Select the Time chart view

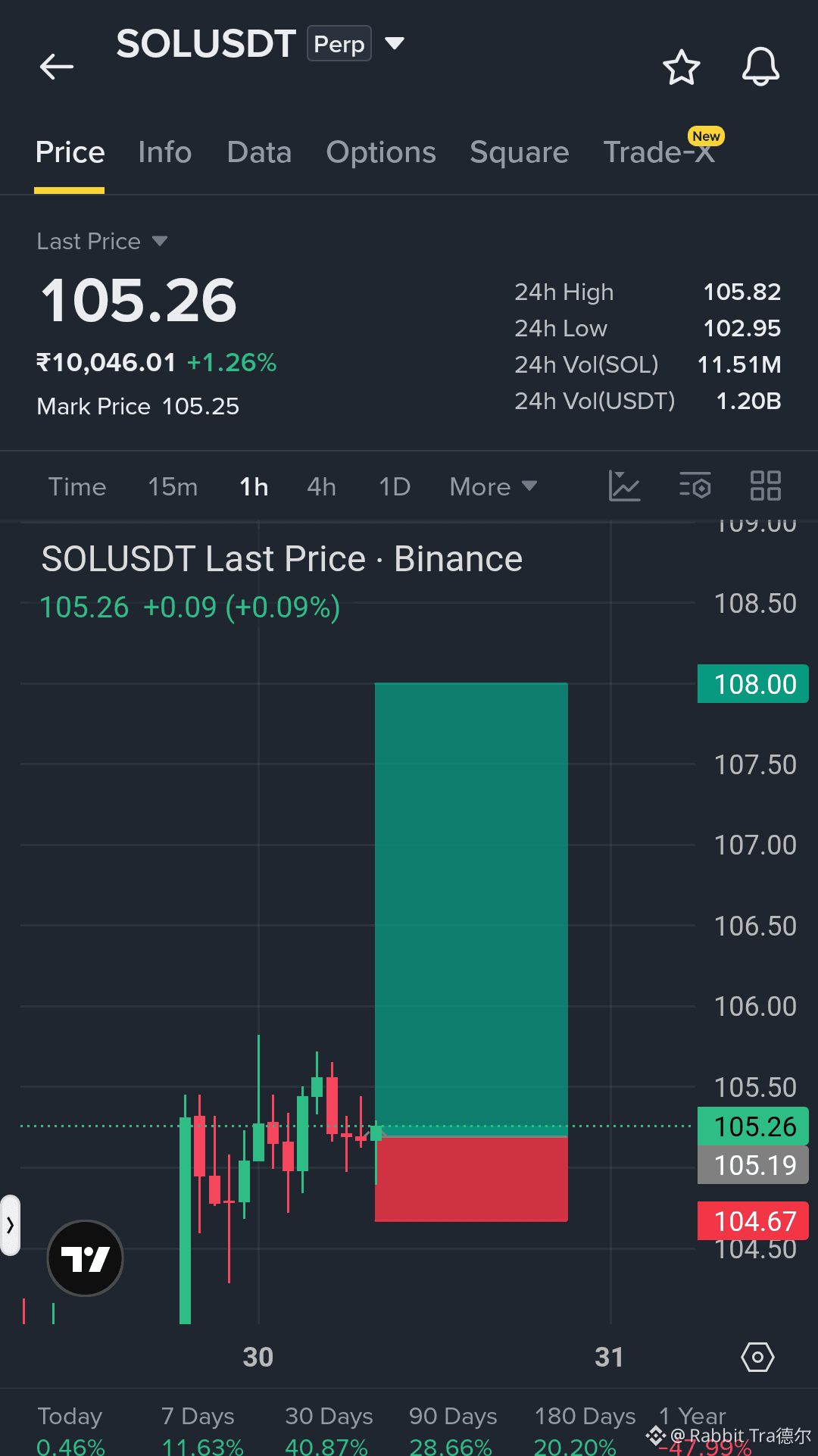tap(77, 486)
